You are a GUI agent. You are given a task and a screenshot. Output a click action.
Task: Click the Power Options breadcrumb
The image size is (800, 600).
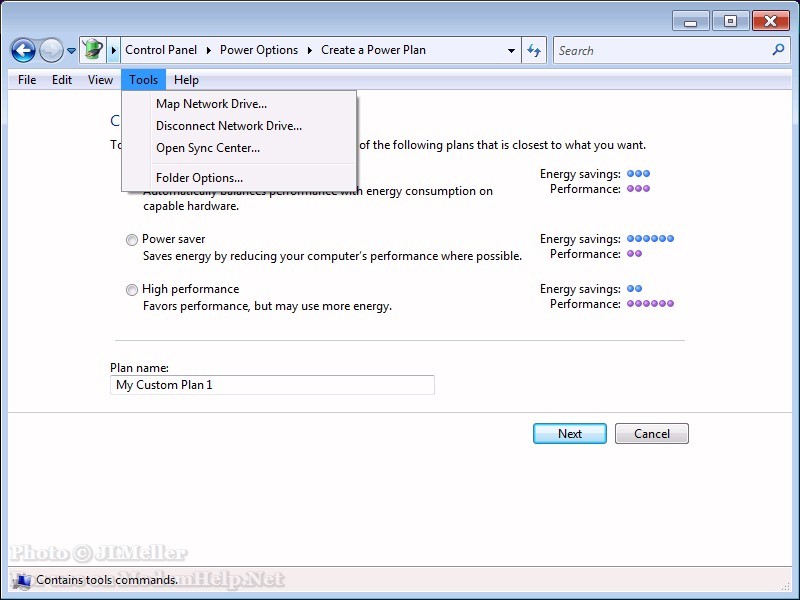[x=259, y=50]
